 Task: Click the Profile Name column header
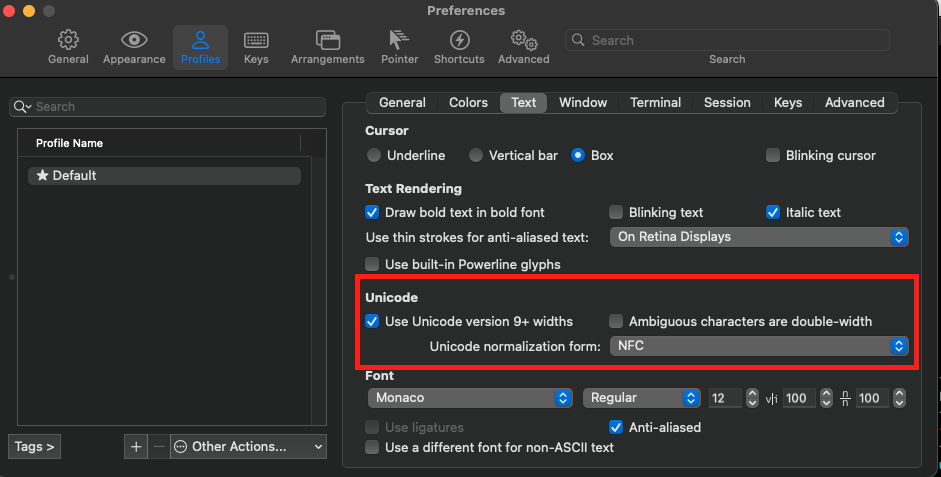click(159, 143)
